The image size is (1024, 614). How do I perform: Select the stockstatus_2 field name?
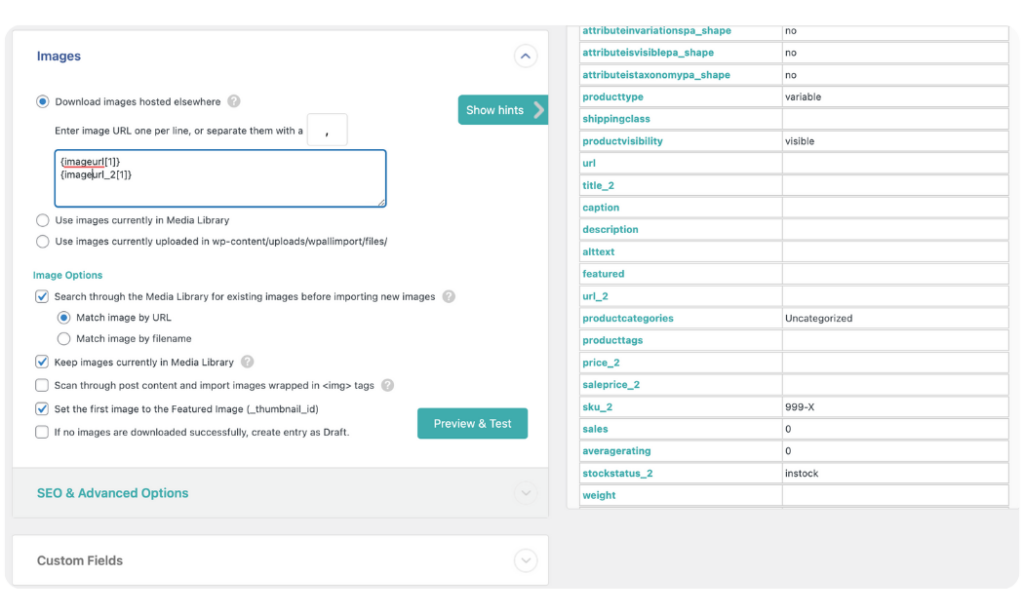coord(617,473)
